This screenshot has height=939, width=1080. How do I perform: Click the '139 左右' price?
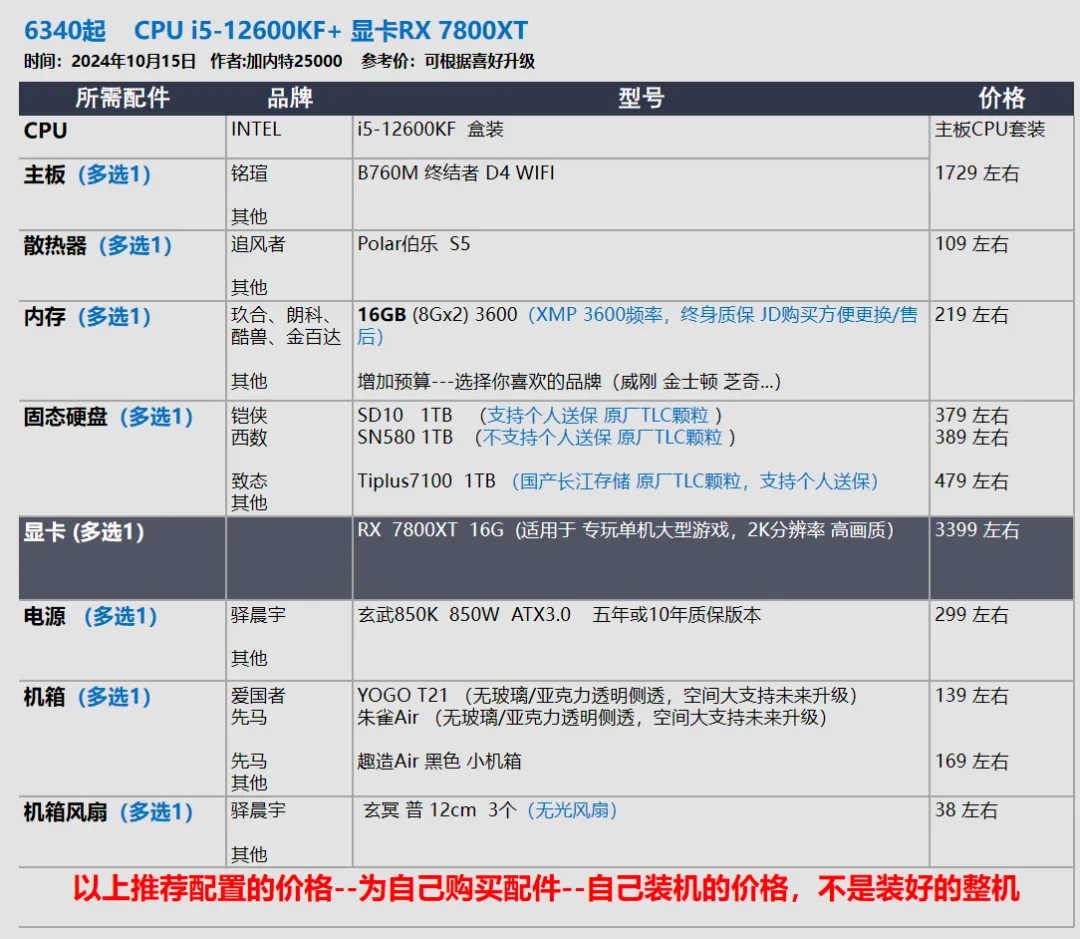(971, 695)
